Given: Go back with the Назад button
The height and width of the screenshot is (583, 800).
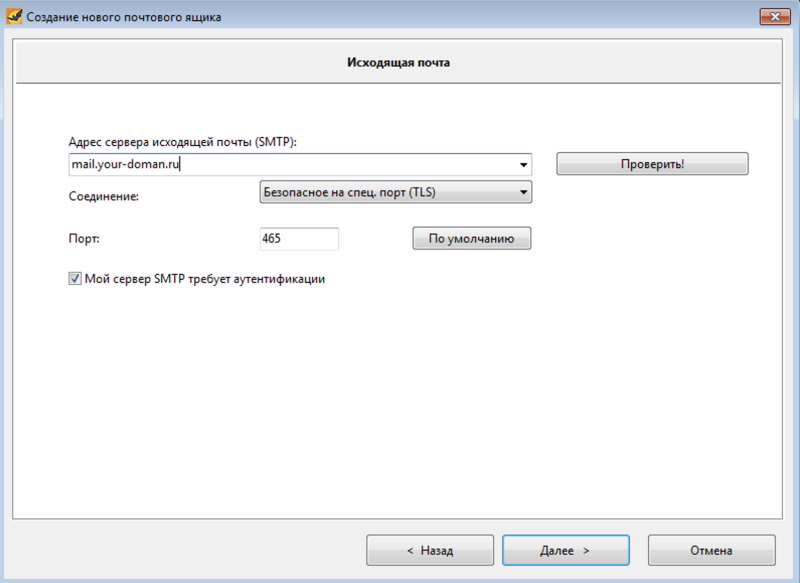Looking at the screenshot, I should [429, 550].
